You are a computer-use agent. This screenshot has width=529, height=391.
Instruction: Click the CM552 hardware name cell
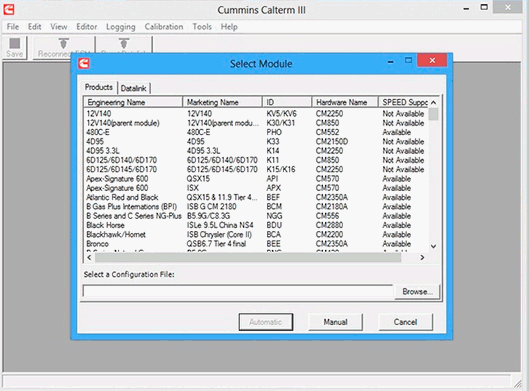[x=327, y=132]
